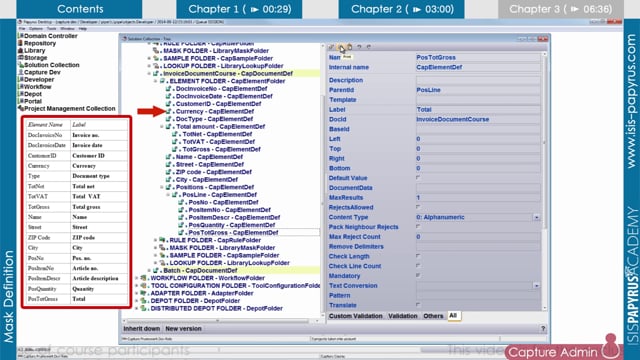
Task: Click the question mark help icon
Action: coord(543,329)
